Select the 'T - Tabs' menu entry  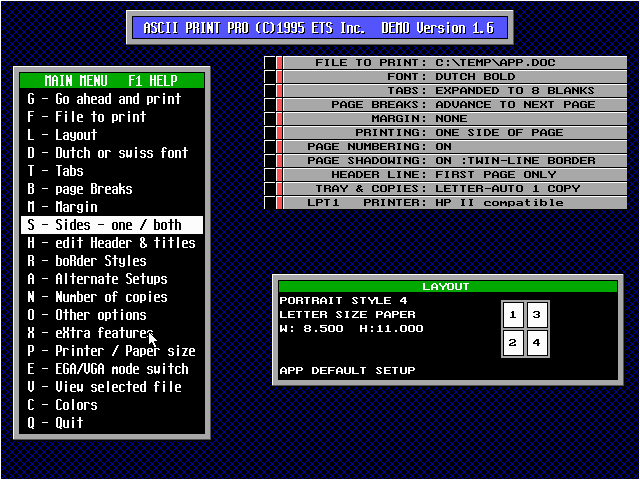coord(112,171)
